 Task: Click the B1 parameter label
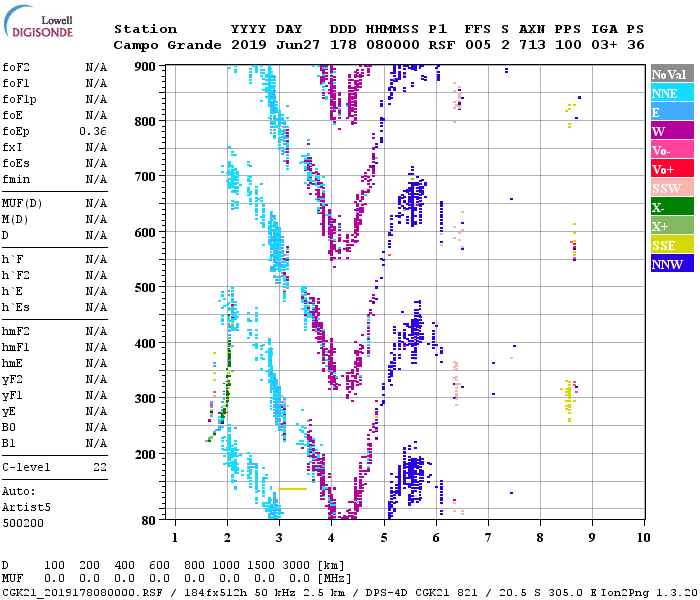tap(8, 444)
